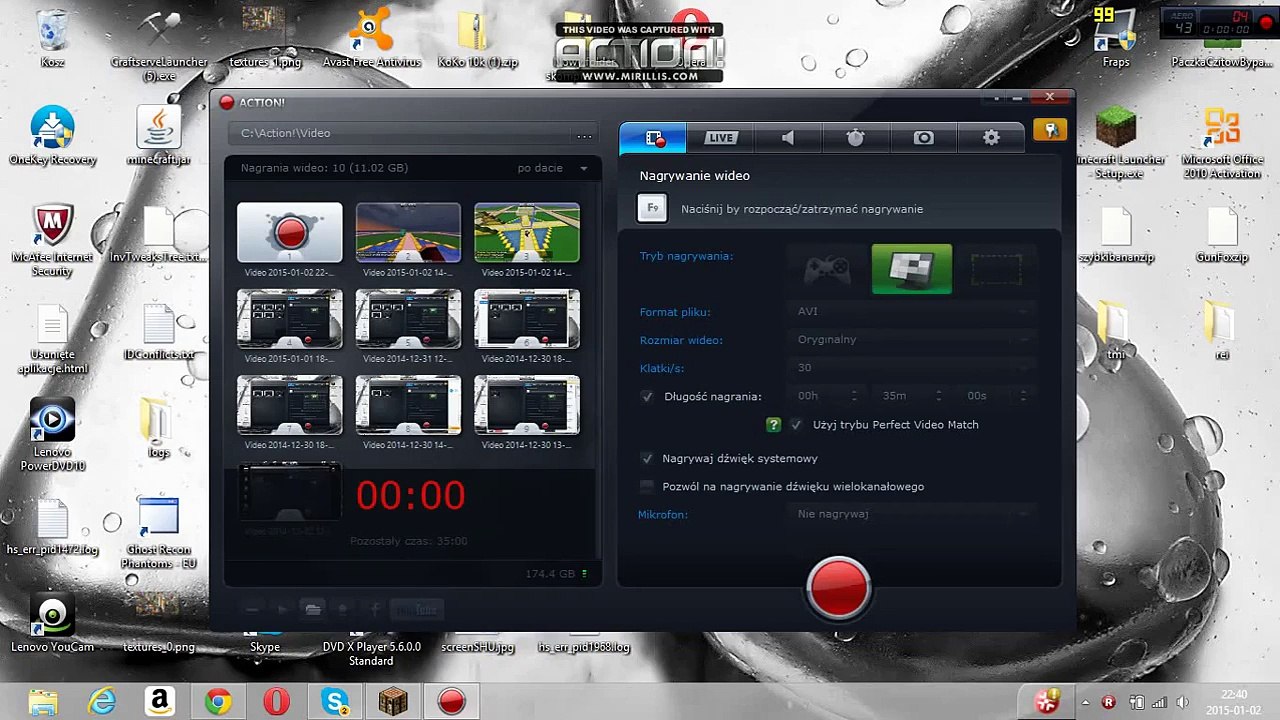Select video thumbnail number 5
Screen dimensions: 1280x720
pyautogui.click(x=409, y=319)
